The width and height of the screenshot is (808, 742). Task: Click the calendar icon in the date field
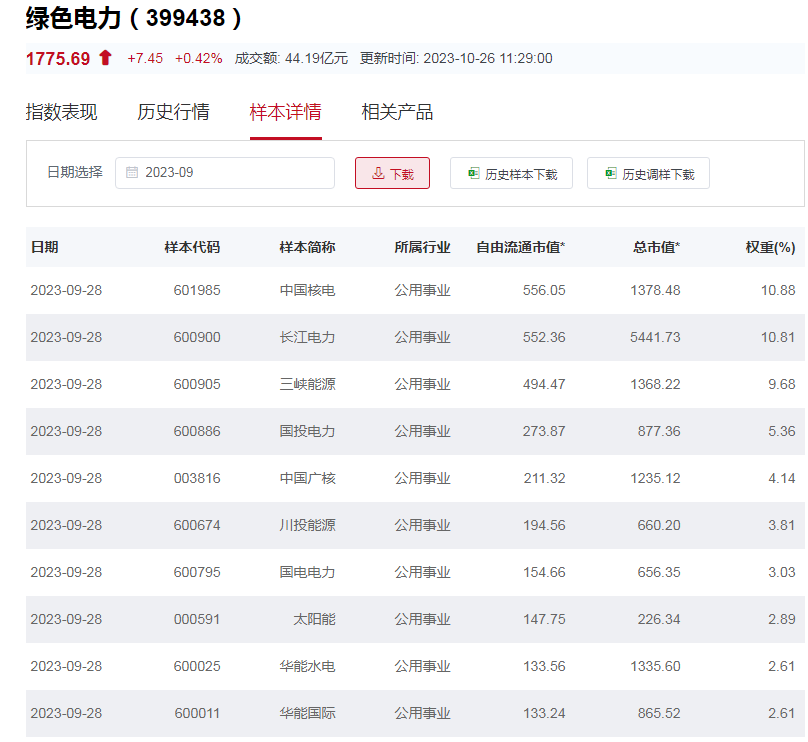click(x=132, y=173)
